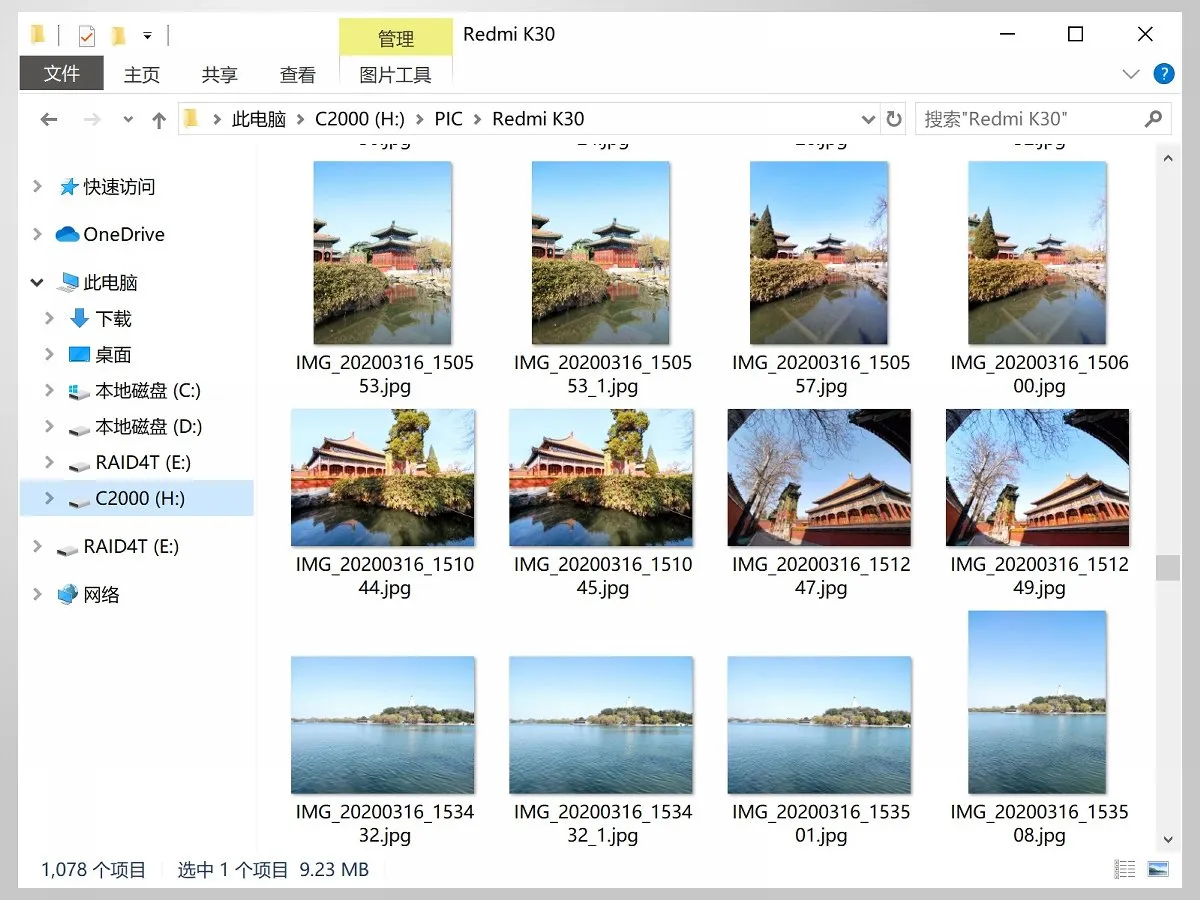1200x900 pixels.
Task: Open the address bar history dropdown
Action: [x=868, y=119]
